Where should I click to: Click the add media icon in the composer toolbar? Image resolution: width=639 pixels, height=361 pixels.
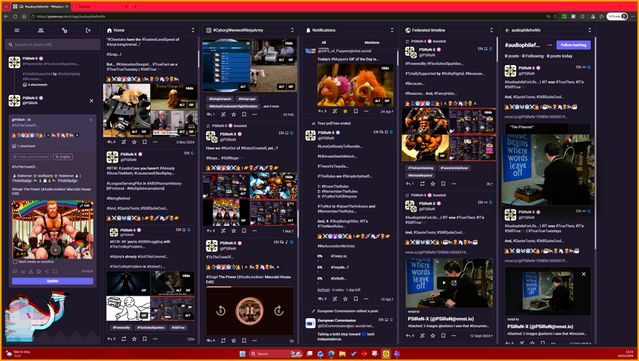coord(15,271)
